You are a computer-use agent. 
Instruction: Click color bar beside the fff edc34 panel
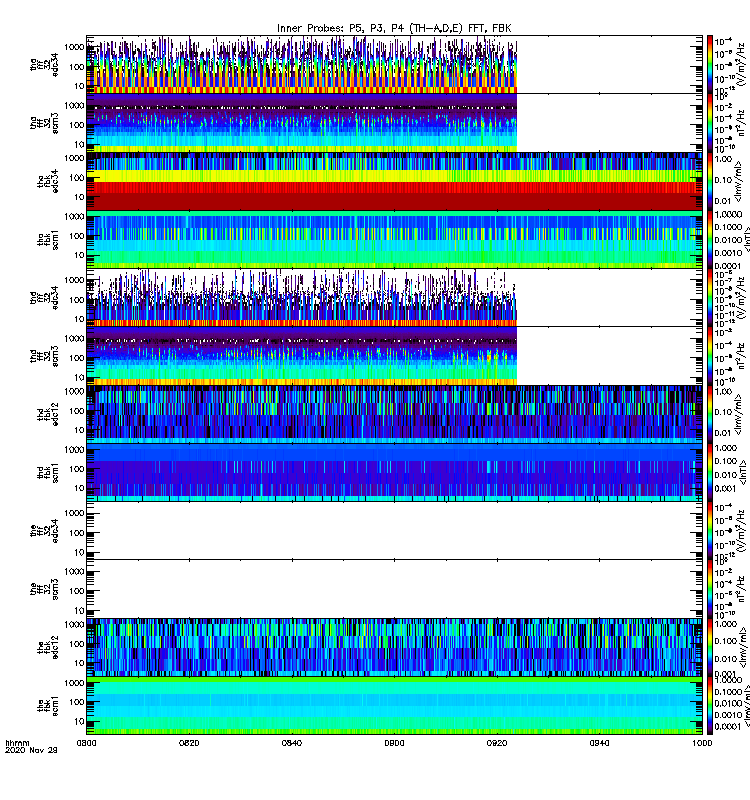[710, 531]
